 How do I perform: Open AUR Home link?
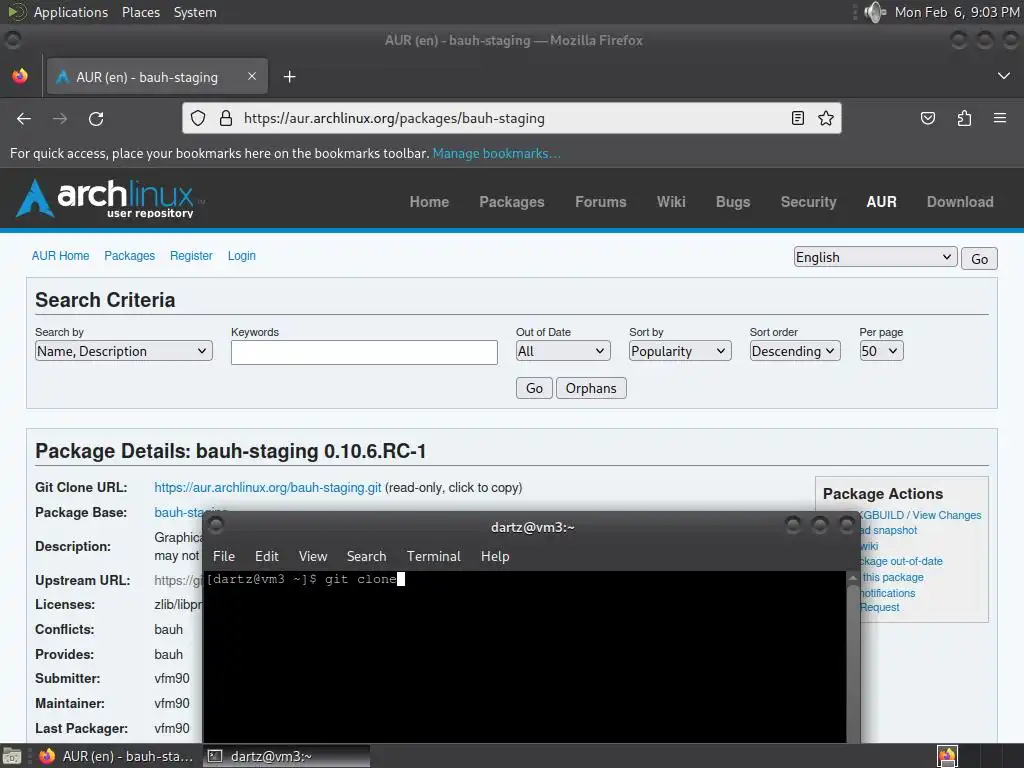(x=61, y=255)
